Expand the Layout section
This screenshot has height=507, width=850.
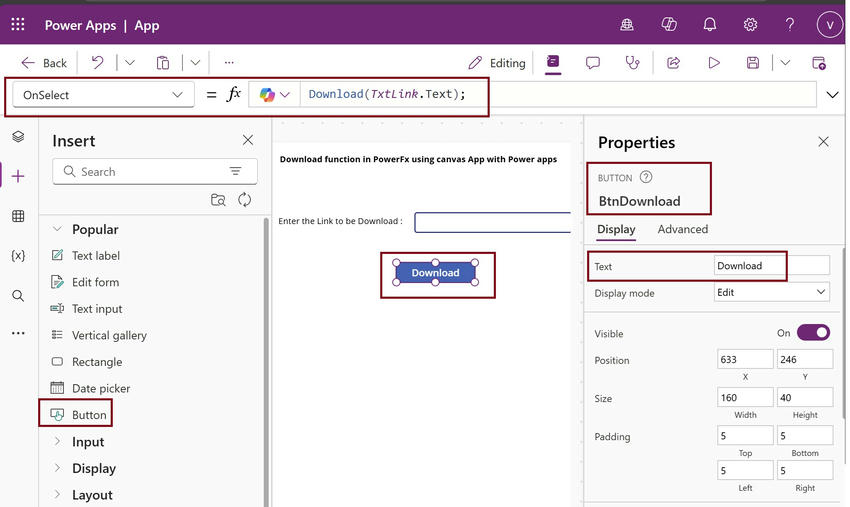tap(57, 495)
